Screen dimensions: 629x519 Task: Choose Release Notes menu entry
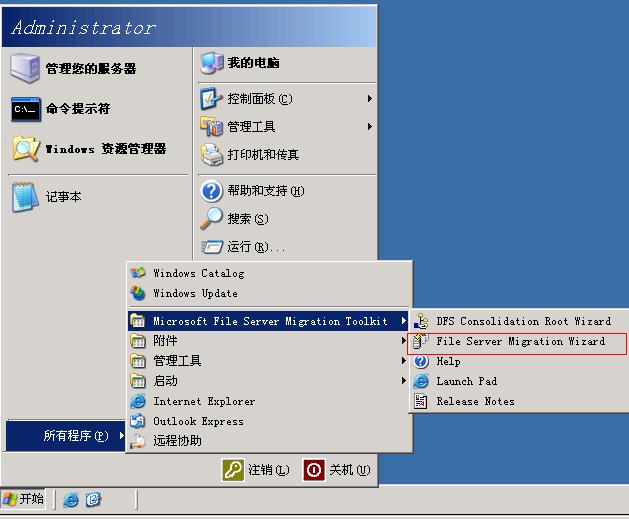pyautogui.click(x=519, y=401)
